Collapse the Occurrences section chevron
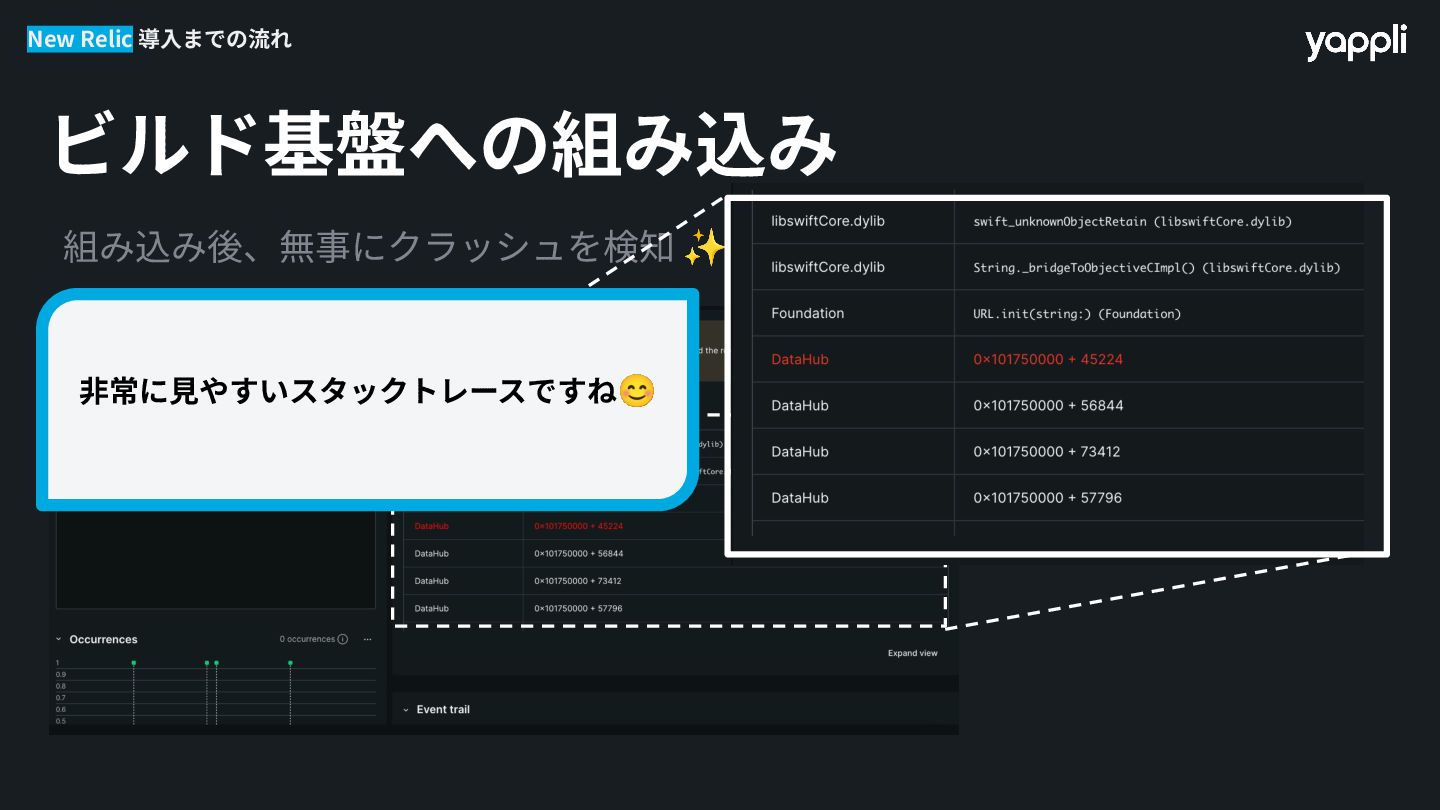Screen dimensions: 1440x810 coord(59,639)
